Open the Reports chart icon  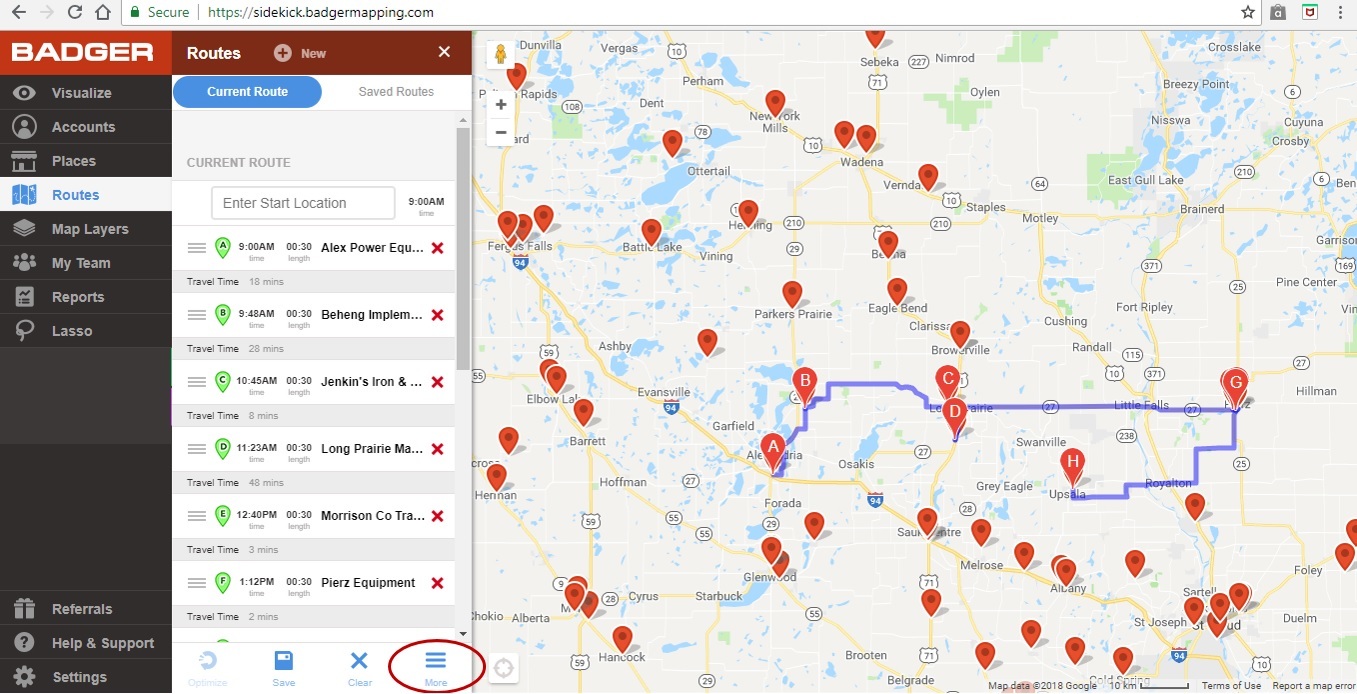pos(25,297)
